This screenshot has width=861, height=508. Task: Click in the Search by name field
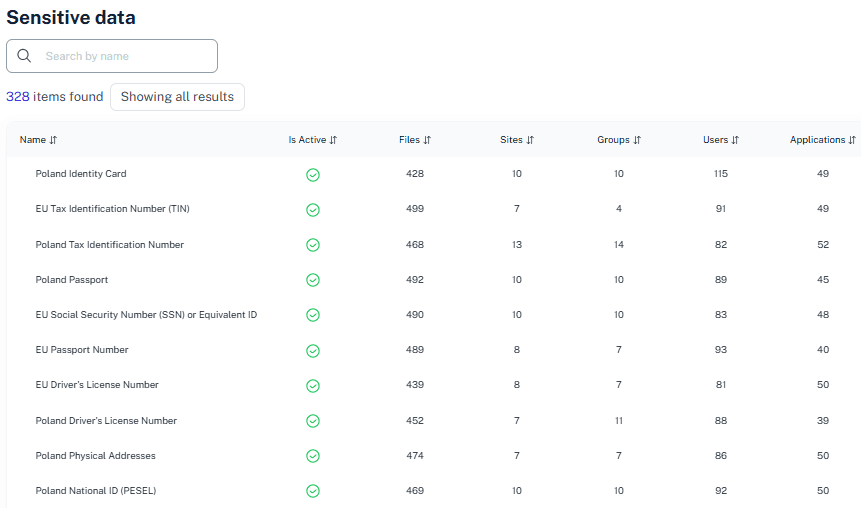click(x=125, y=56)
